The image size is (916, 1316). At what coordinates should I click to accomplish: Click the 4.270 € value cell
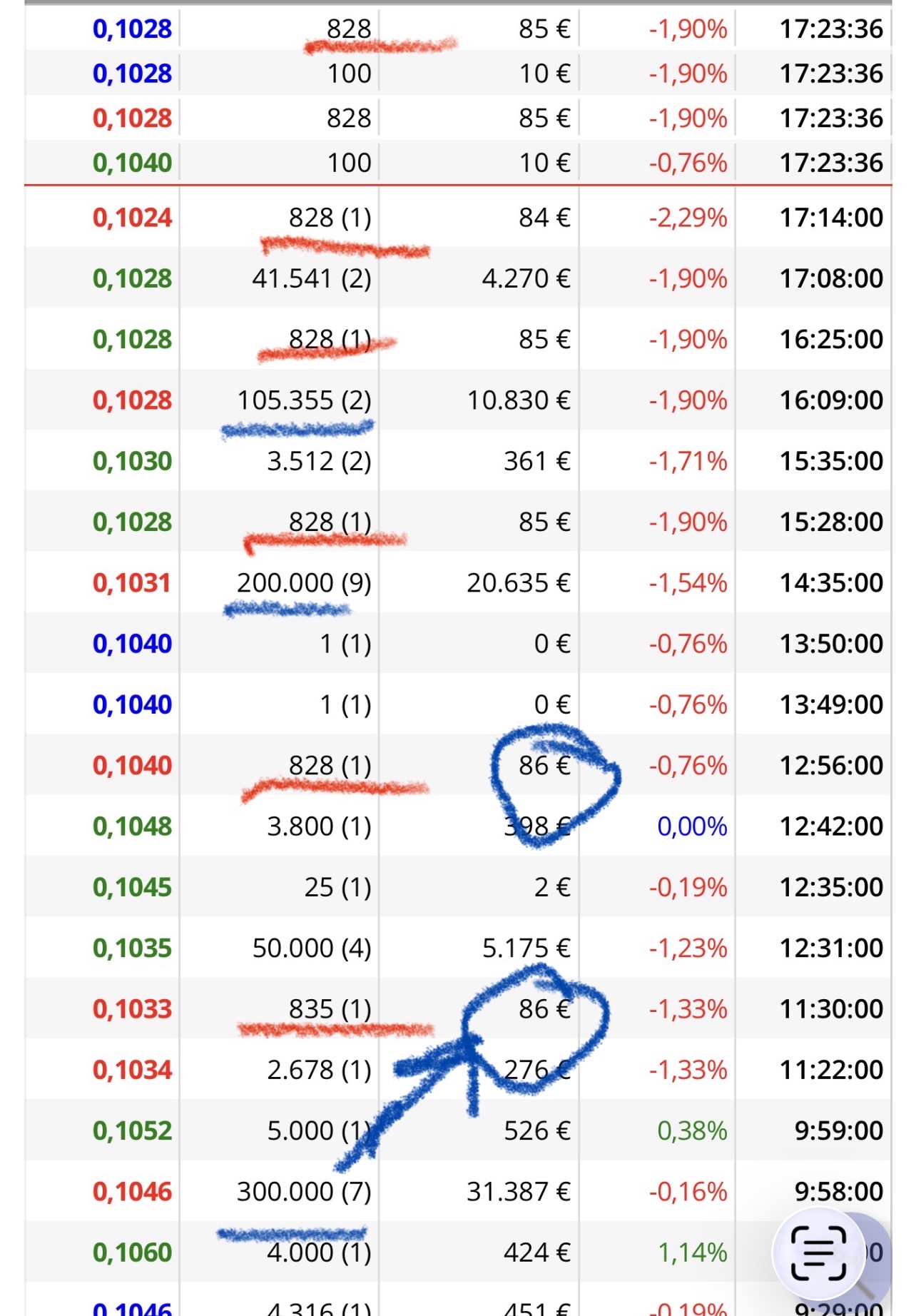526,278
